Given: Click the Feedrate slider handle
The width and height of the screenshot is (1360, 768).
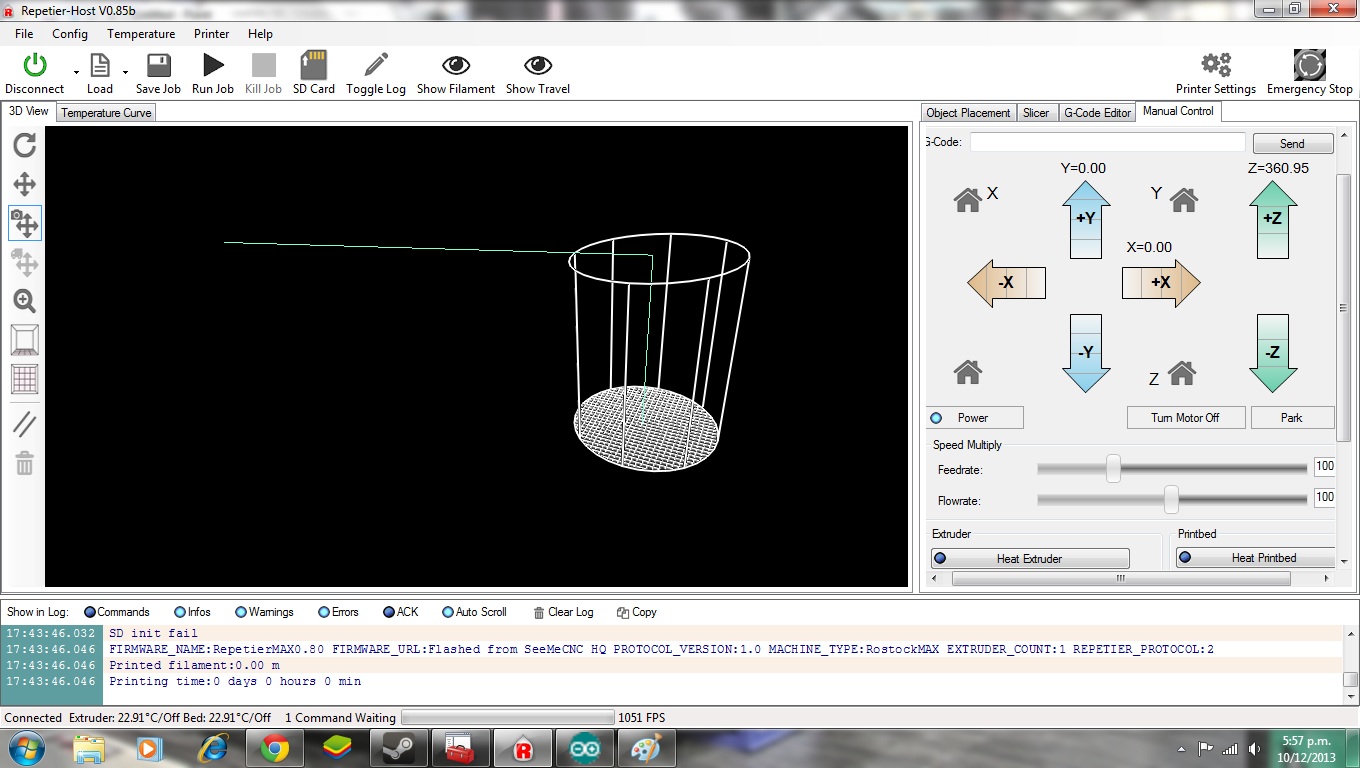Looking at the screenshot, I should (x=1113, y=468).
